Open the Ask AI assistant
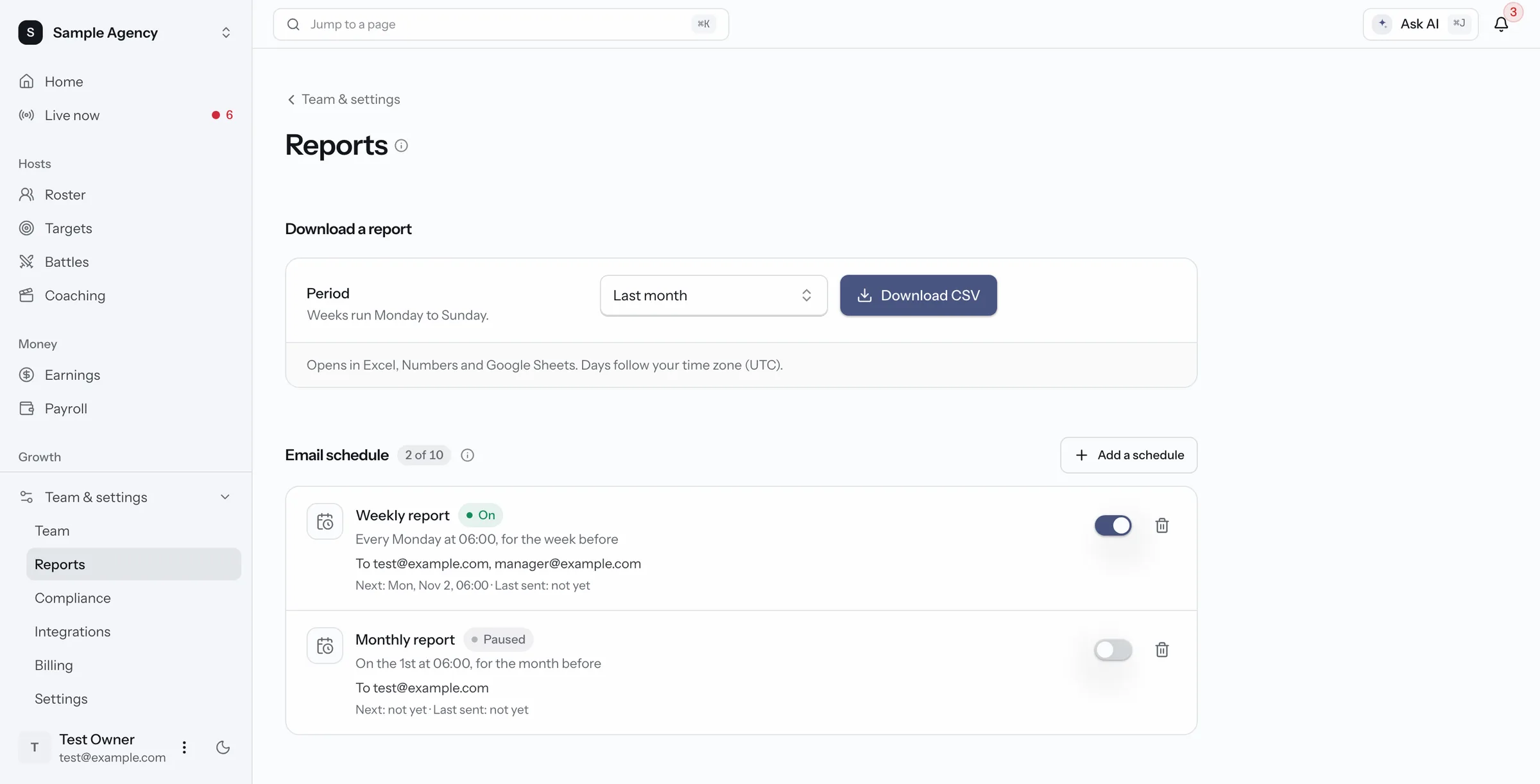The height and width of the screenshot is (784, 1540). pyautogui.click(x=1420, y=24)
